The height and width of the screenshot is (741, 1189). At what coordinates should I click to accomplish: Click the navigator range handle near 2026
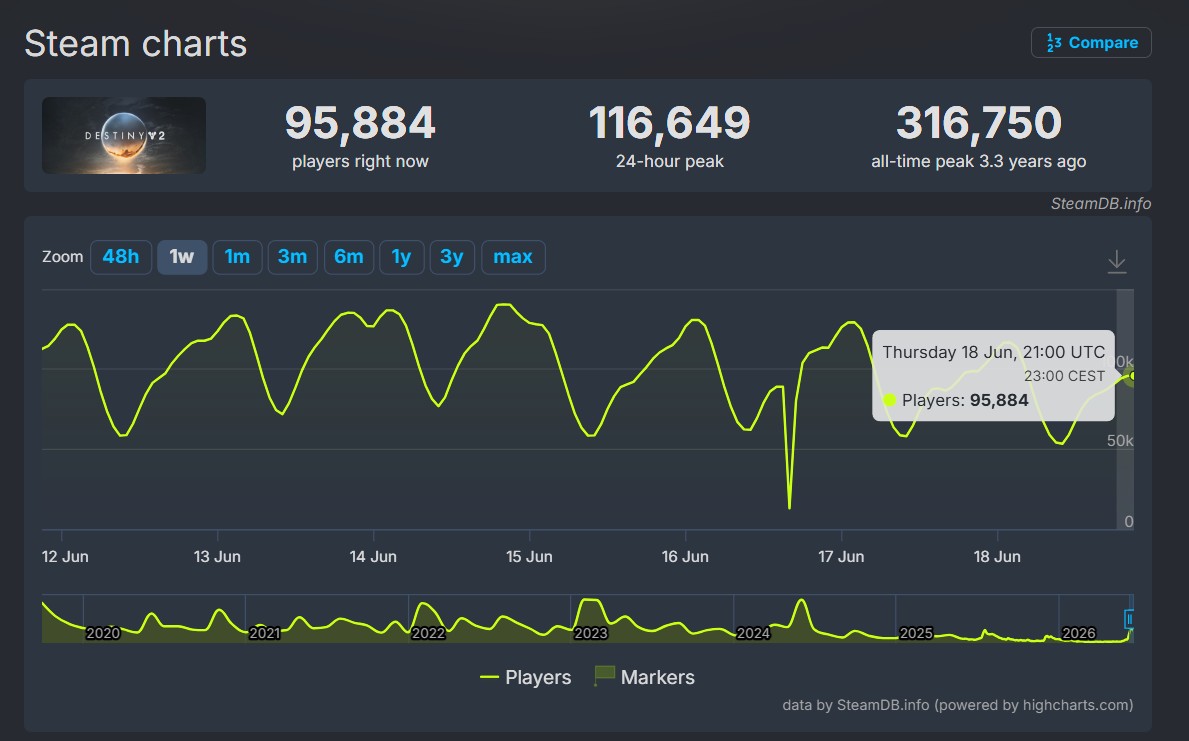pos(1128,620)
